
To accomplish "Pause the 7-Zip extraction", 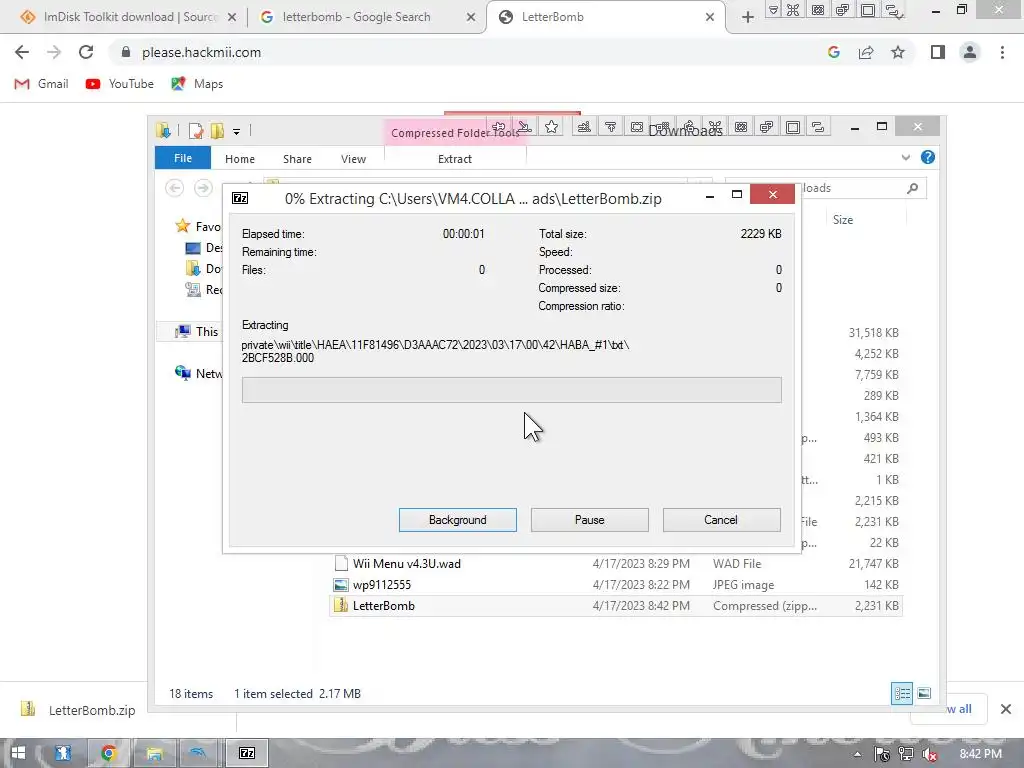I will [x=589, y=520].
